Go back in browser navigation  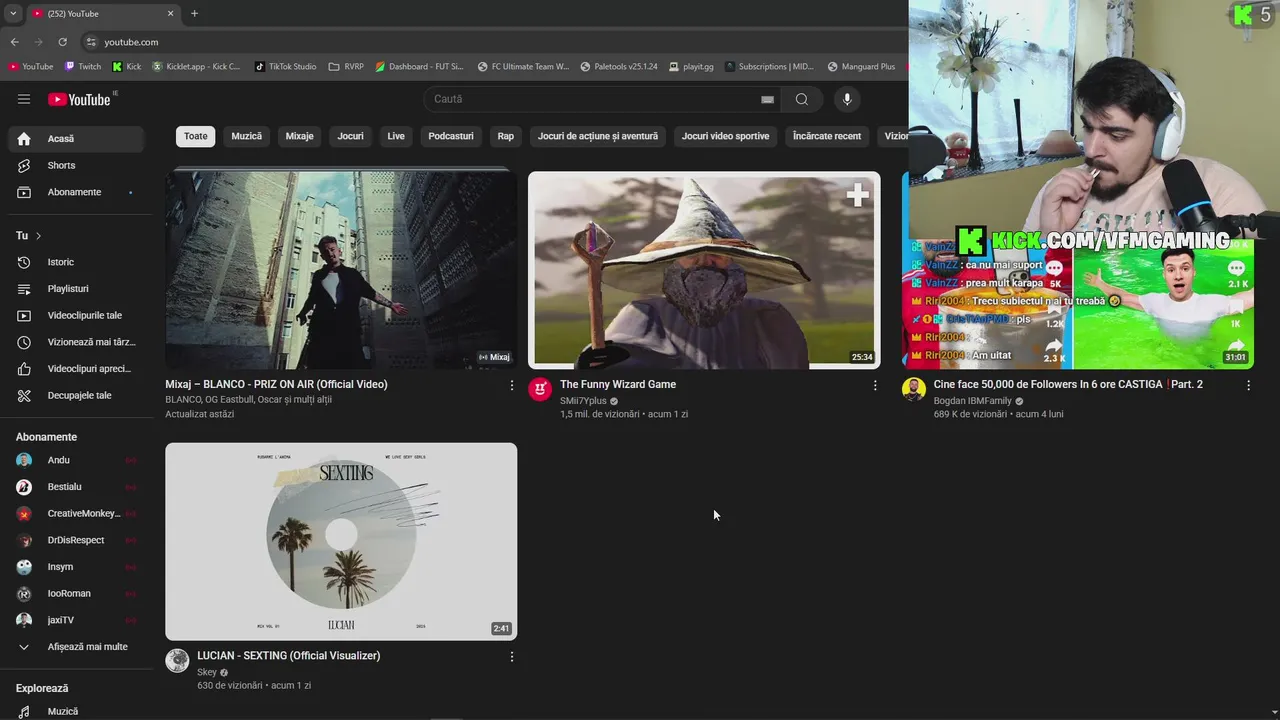tap(14, 42)
